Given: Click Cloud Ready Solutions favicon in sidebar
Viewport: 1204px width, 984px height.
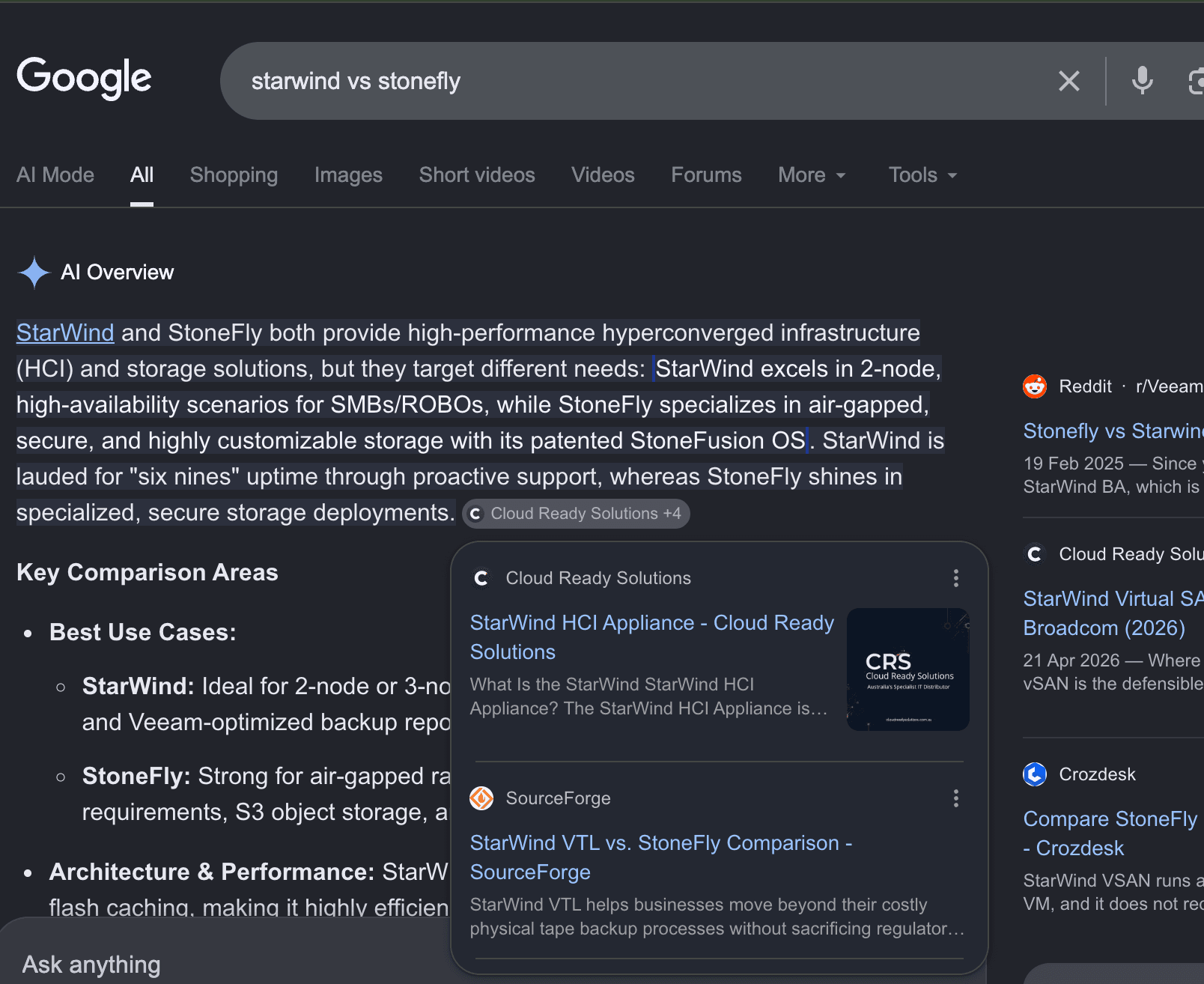Looking at the screenshot, I should (x=1035, y=554).
